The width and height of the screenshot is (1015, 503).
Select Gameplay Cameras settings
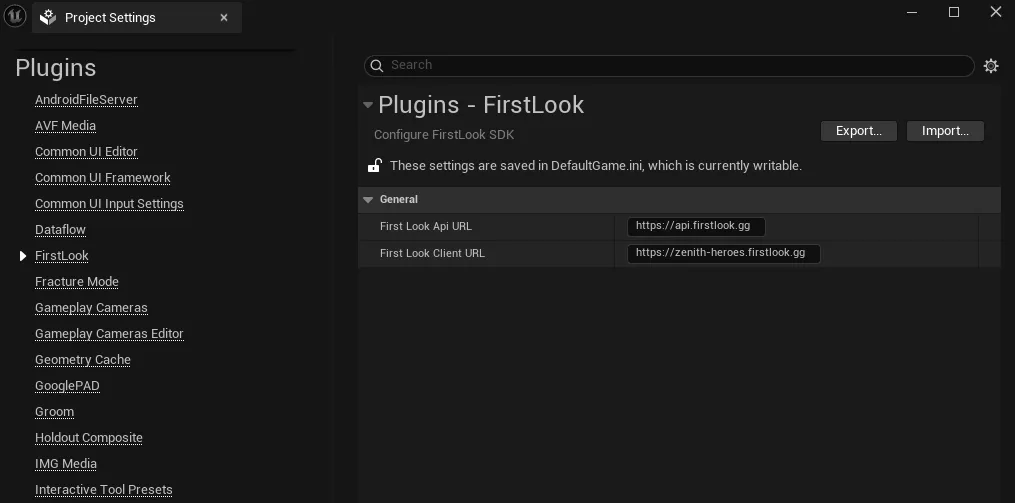(x=91, y=307)
